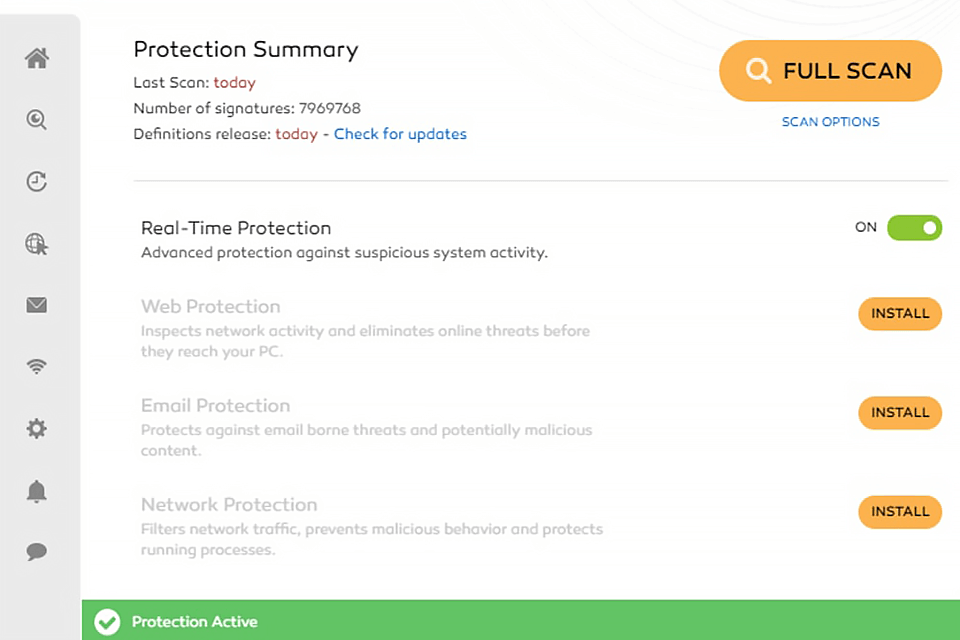Select the Wi-Fi network protection icon
Screen dimensions: 960x640
pyautogui.click(x=36, y=366)
